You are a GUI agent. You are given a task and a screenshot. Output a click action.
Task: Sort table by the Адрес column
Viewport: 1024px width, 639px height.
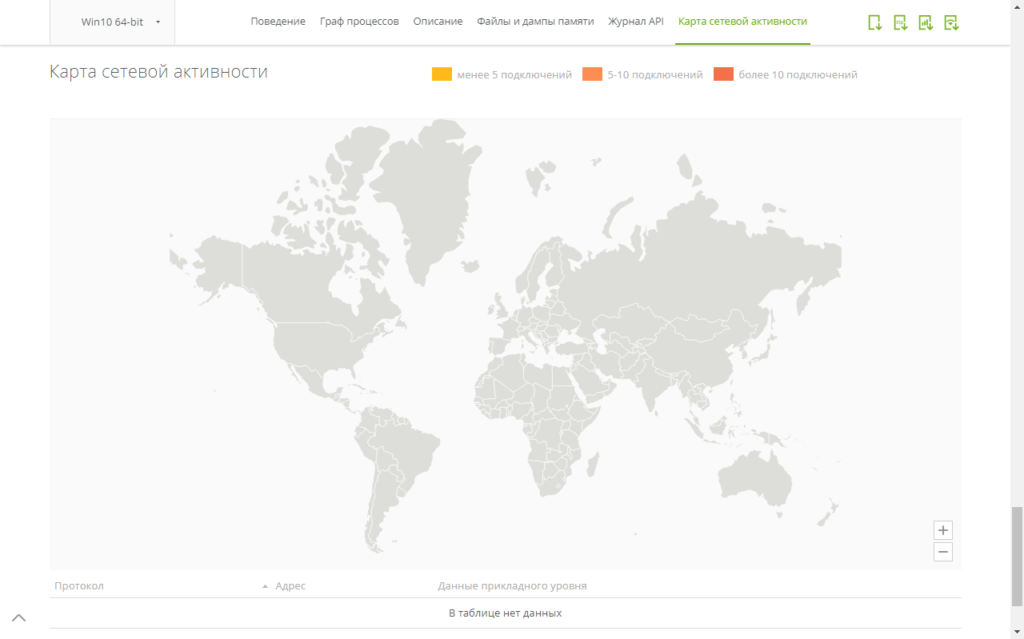tap(290, 586)
